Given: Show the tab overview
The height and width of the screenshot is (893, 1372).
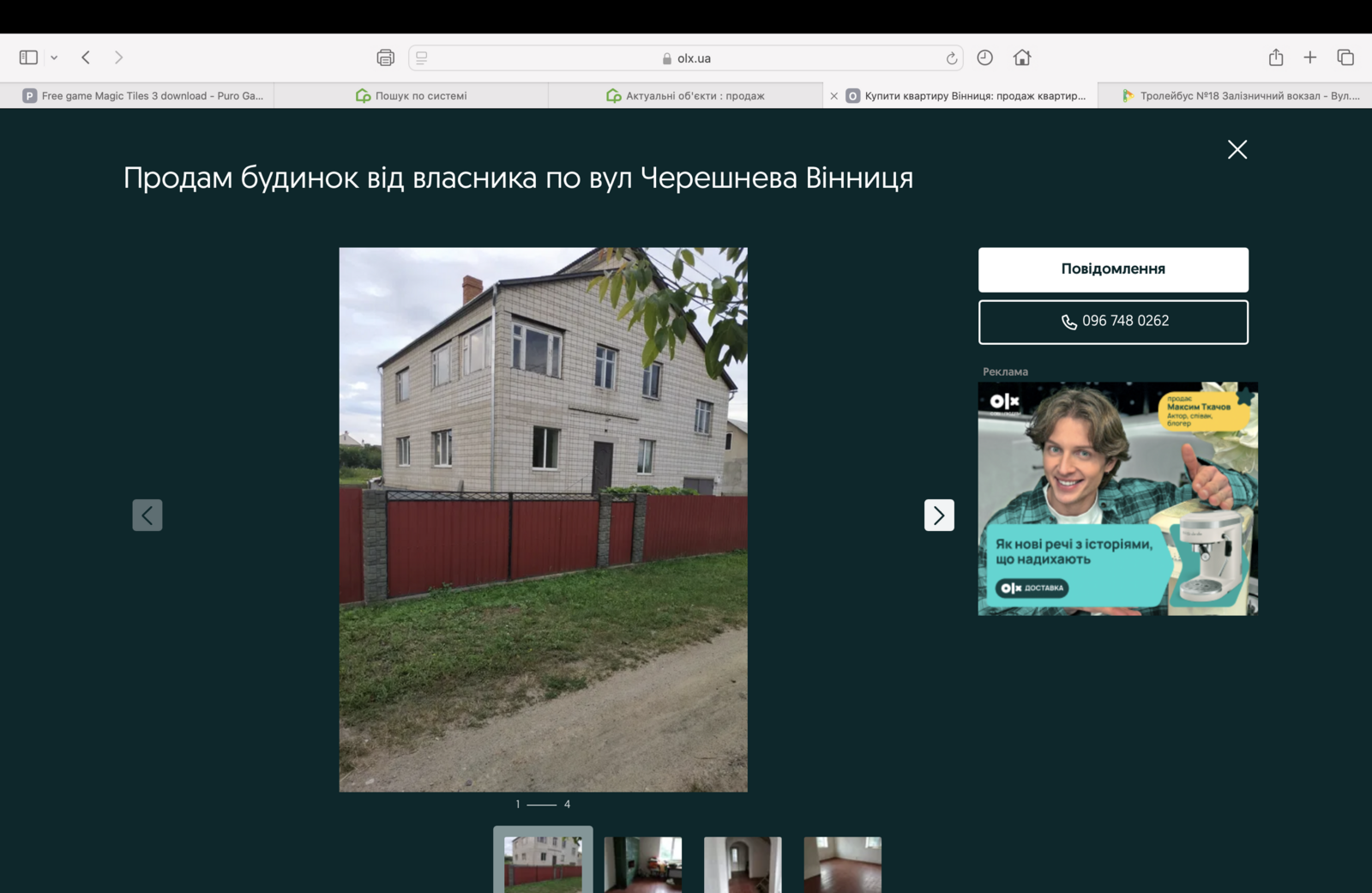Looking at the screenshot, I should pyautogui.click(x=1345, y=57).
